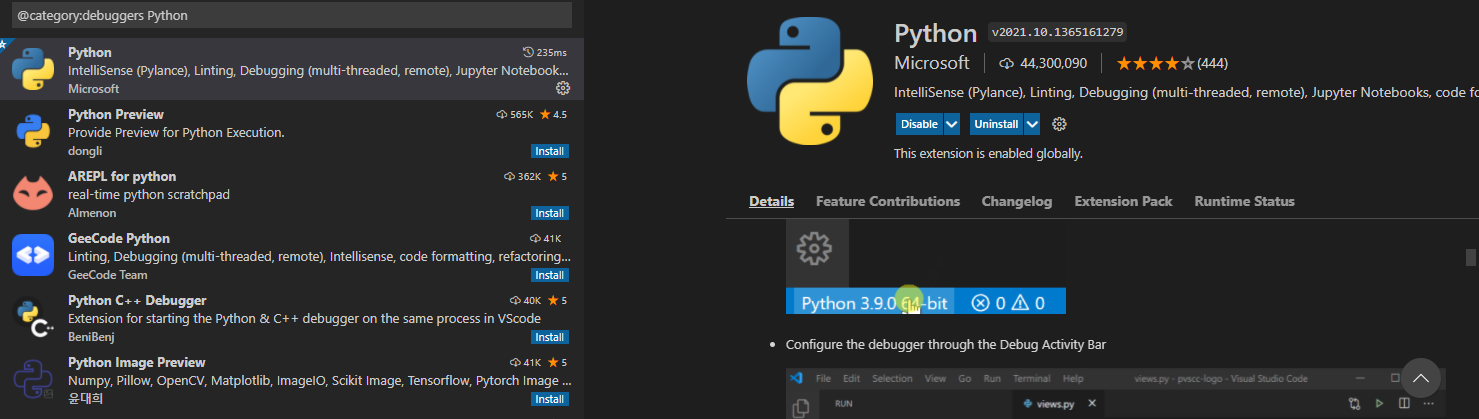Select the Python snake icon in results list
Viewport: 1479px width, 419px height.
pos(33,69)
